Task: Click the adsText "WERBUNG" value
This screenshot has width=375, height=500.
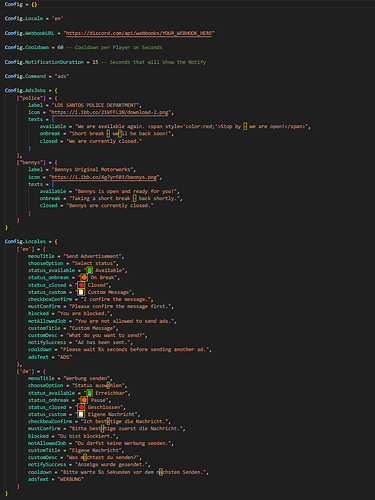Action: pos(70,479)
